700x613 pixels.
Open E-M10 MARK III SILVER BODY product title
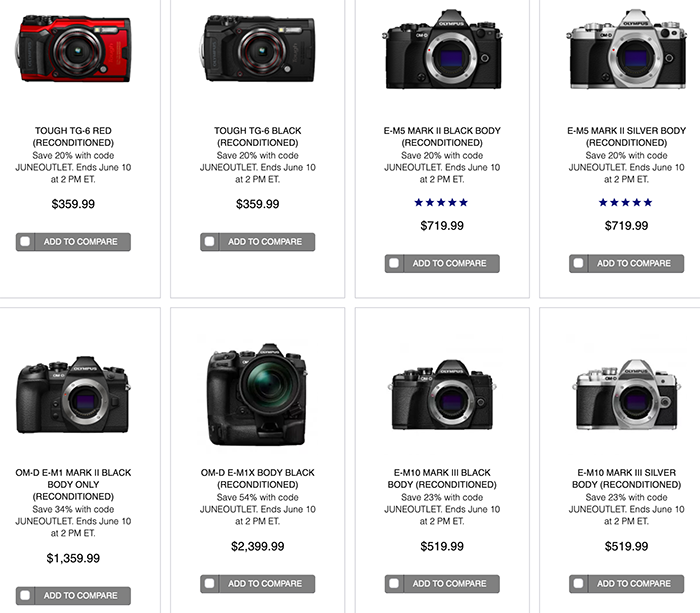click(x=626, y=479)
